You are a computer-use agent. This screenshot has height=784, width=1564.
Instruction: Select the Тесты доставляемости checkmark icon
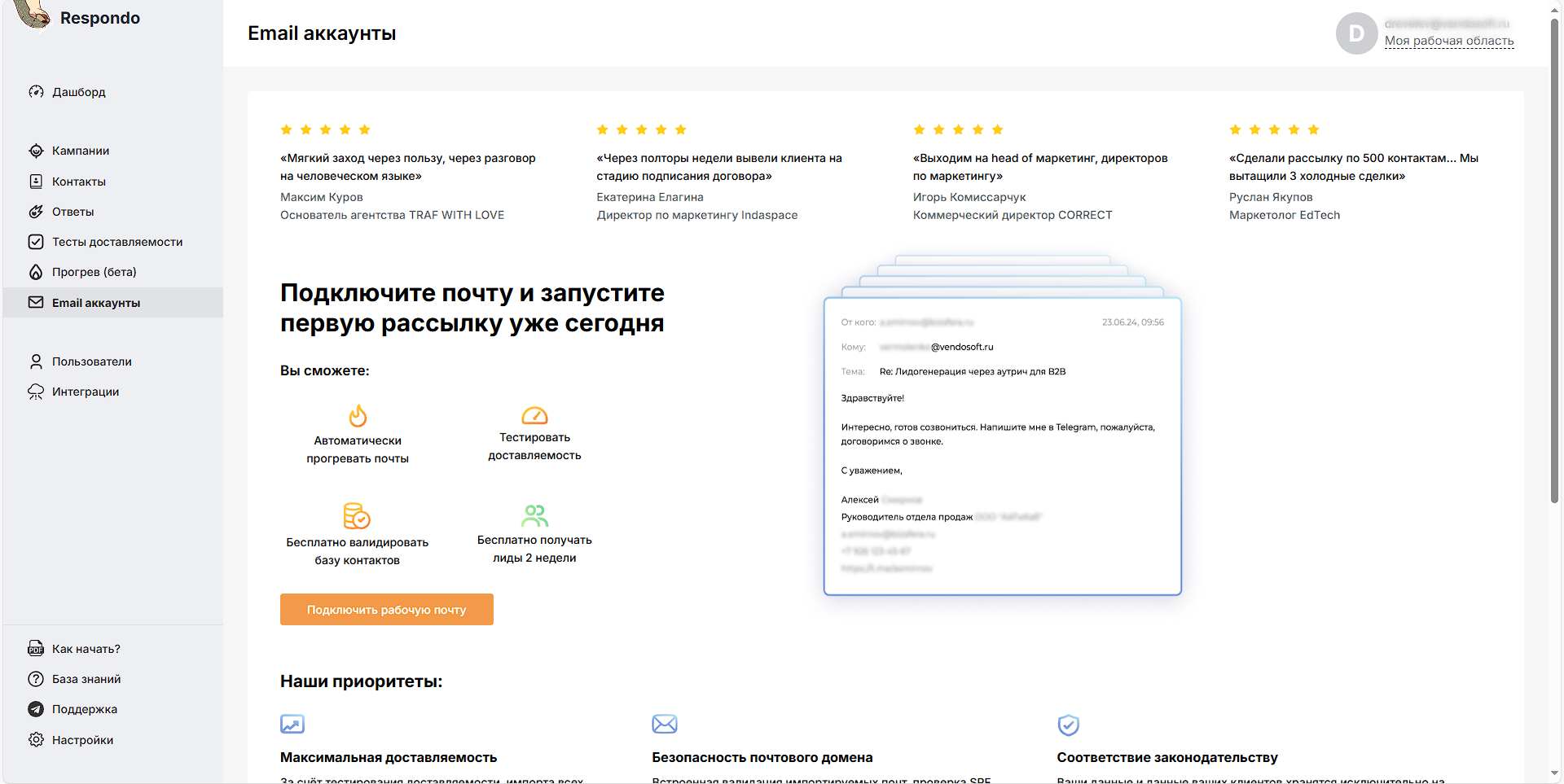(x=36, y=241)
